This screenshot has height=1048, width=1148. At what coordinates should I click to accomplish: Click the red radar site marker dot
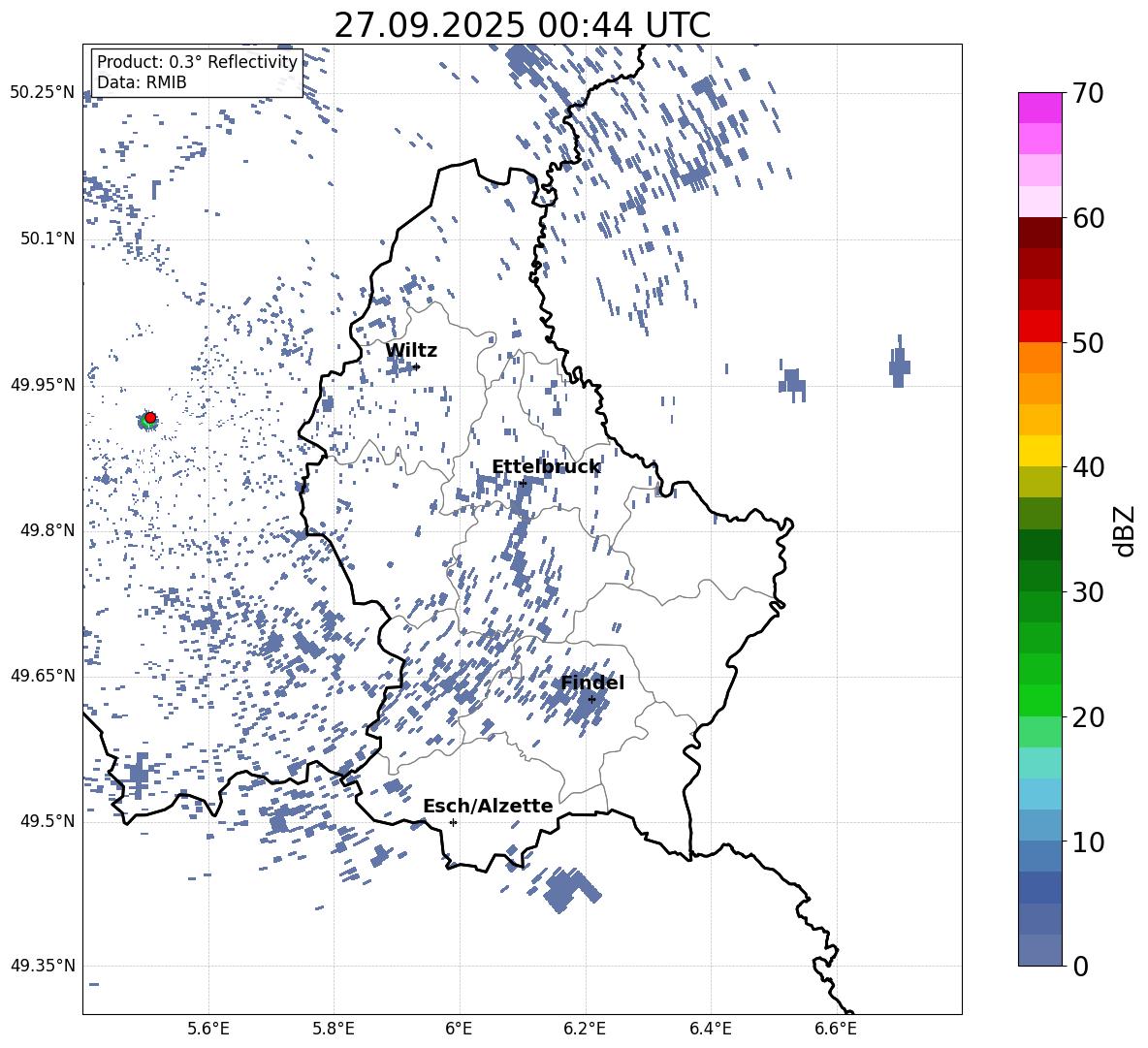pos(150,418)
